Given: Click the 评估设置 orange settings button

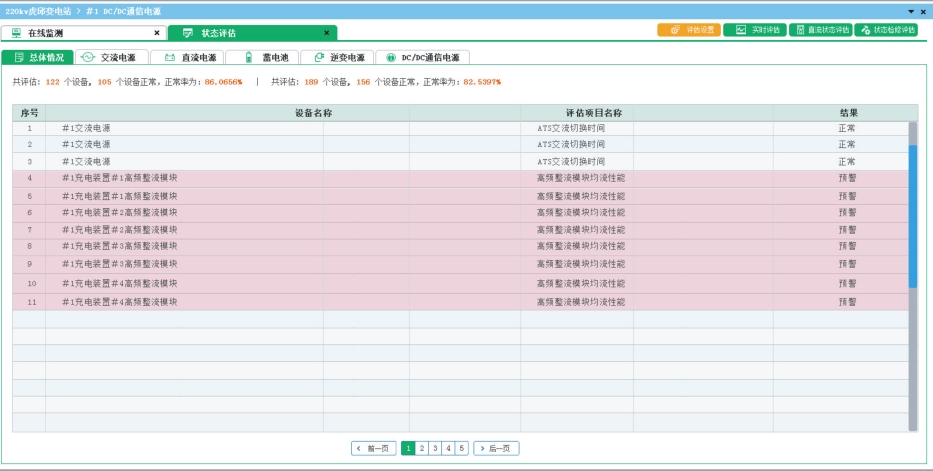Looking at the screenshot, I should click(x=688, y=30).
